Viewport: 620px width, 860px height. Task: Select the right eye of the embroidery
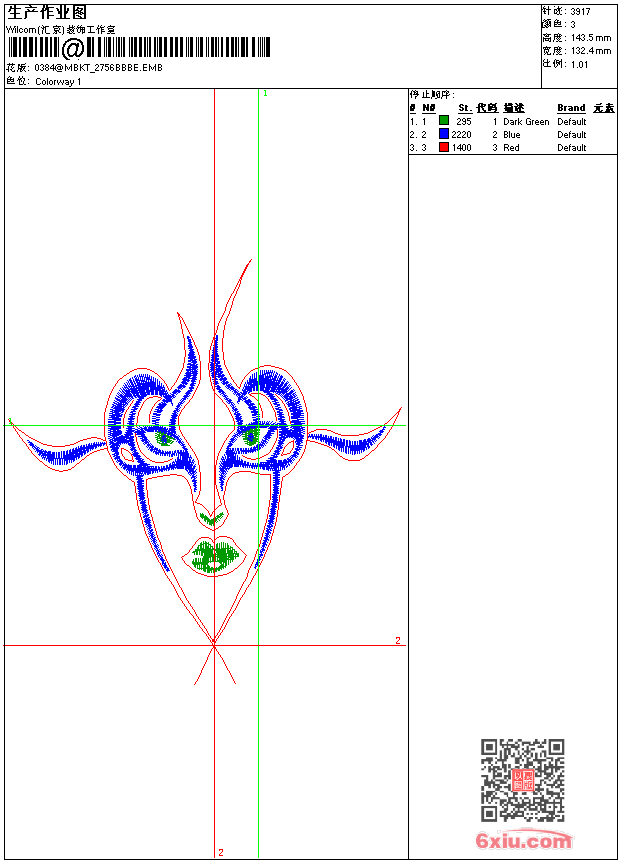coord(254,435)
